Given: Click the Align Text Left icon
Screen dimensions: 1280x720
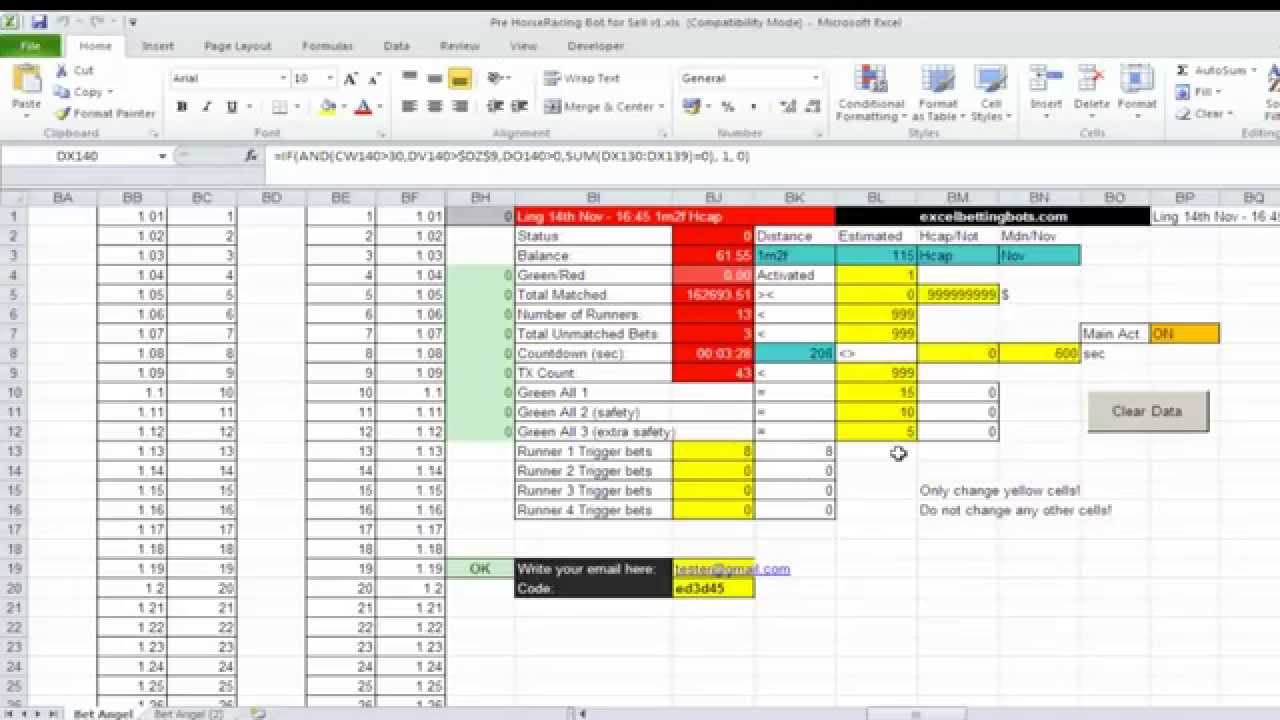Looking at the screenshot, I should point(409,107).
